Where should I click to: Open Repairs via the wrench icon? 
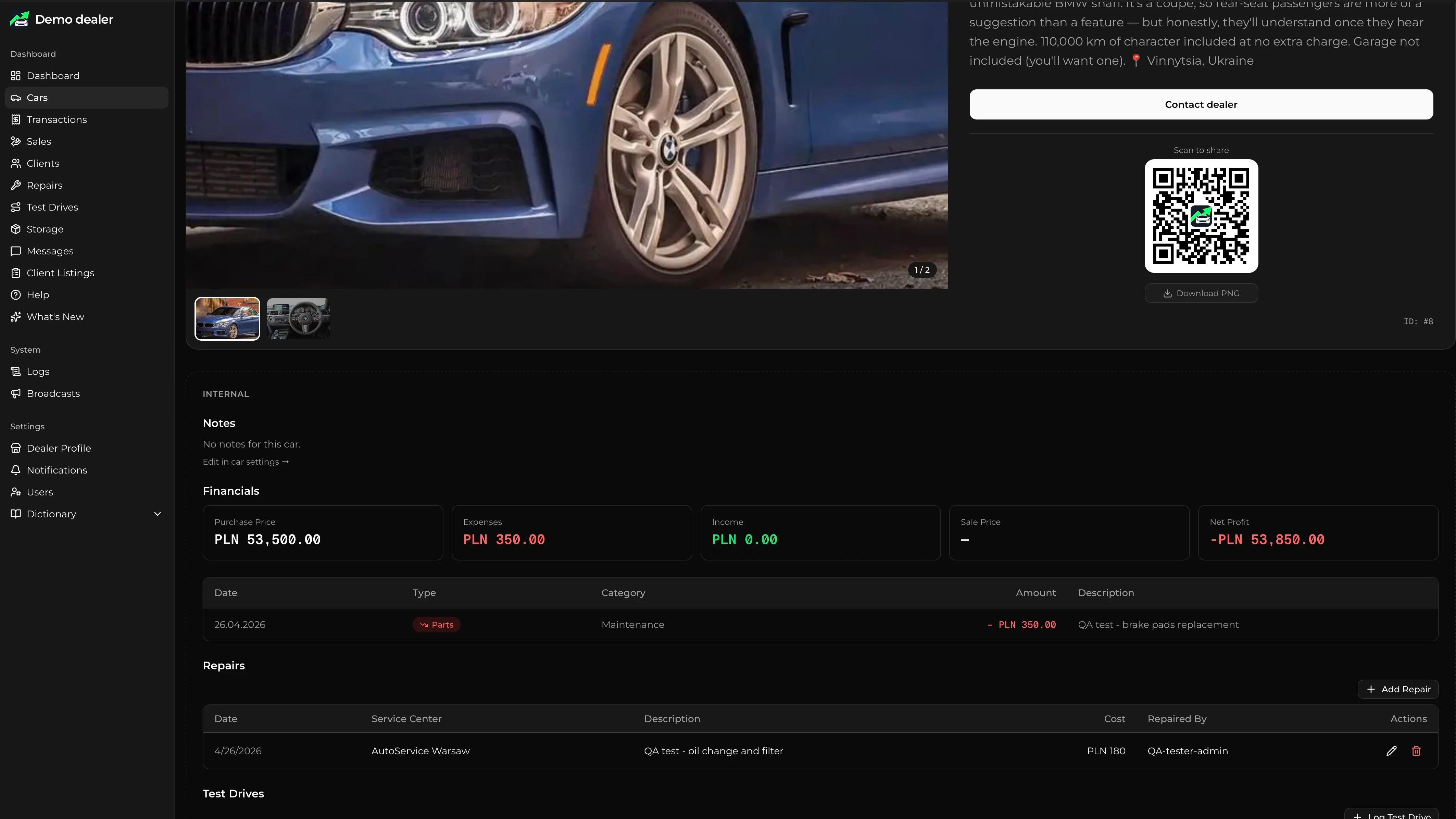(16, 185)
